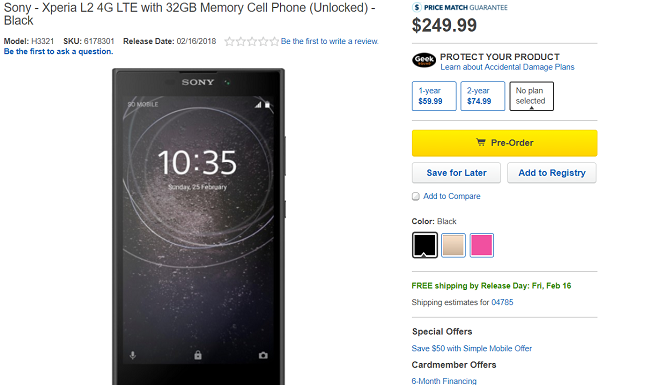Open Be the first to write a review

(x=330, y=41)
